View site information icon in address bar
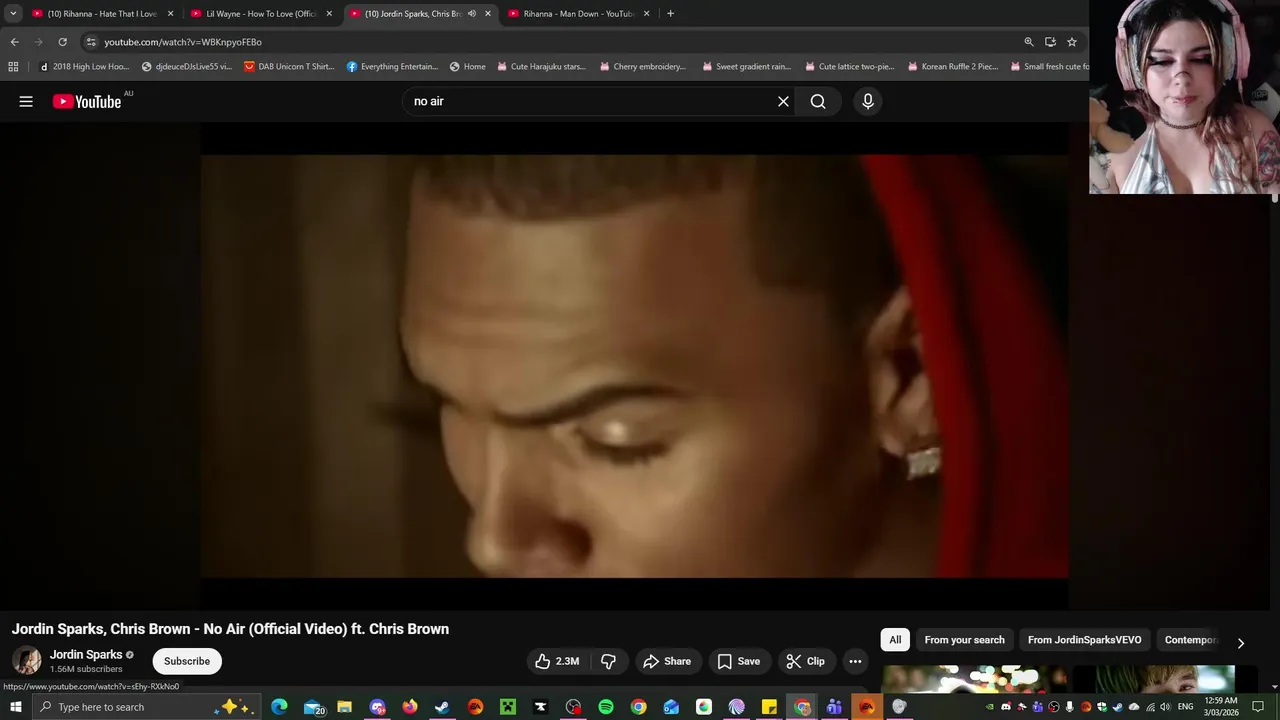Screen dimensions: 1280x720 point(91,42)
